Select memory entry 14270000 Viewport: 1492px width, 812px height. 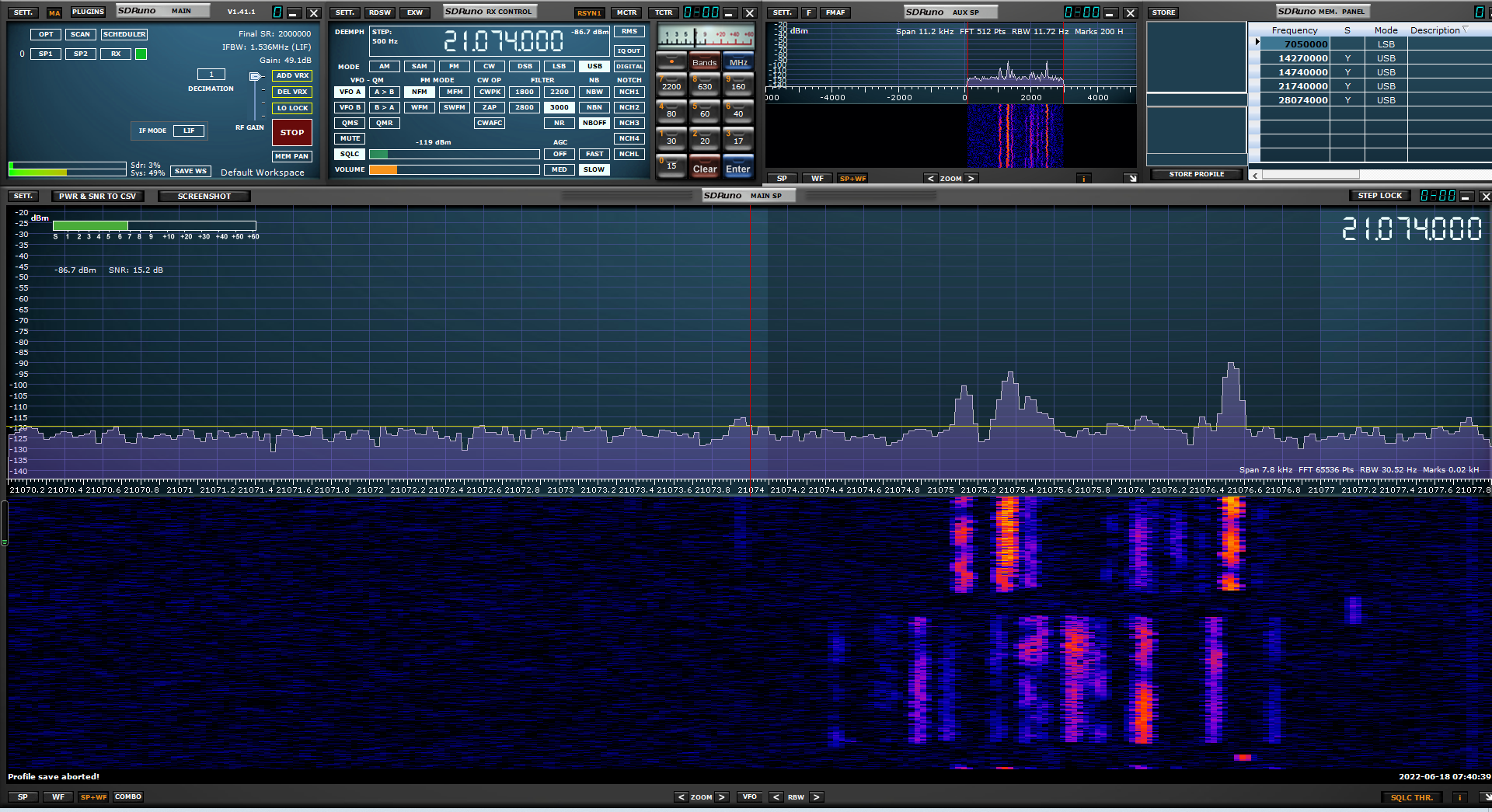click(x=1303, y=58)
